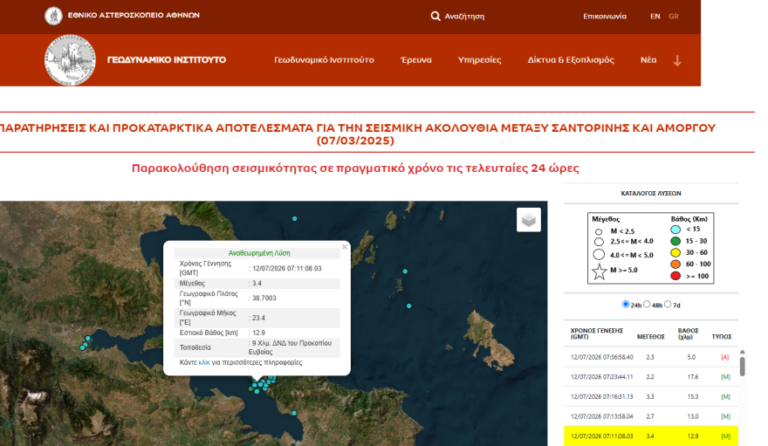Open the Δίκτυα & Εξοπλισμός menu

coord(571,60)
